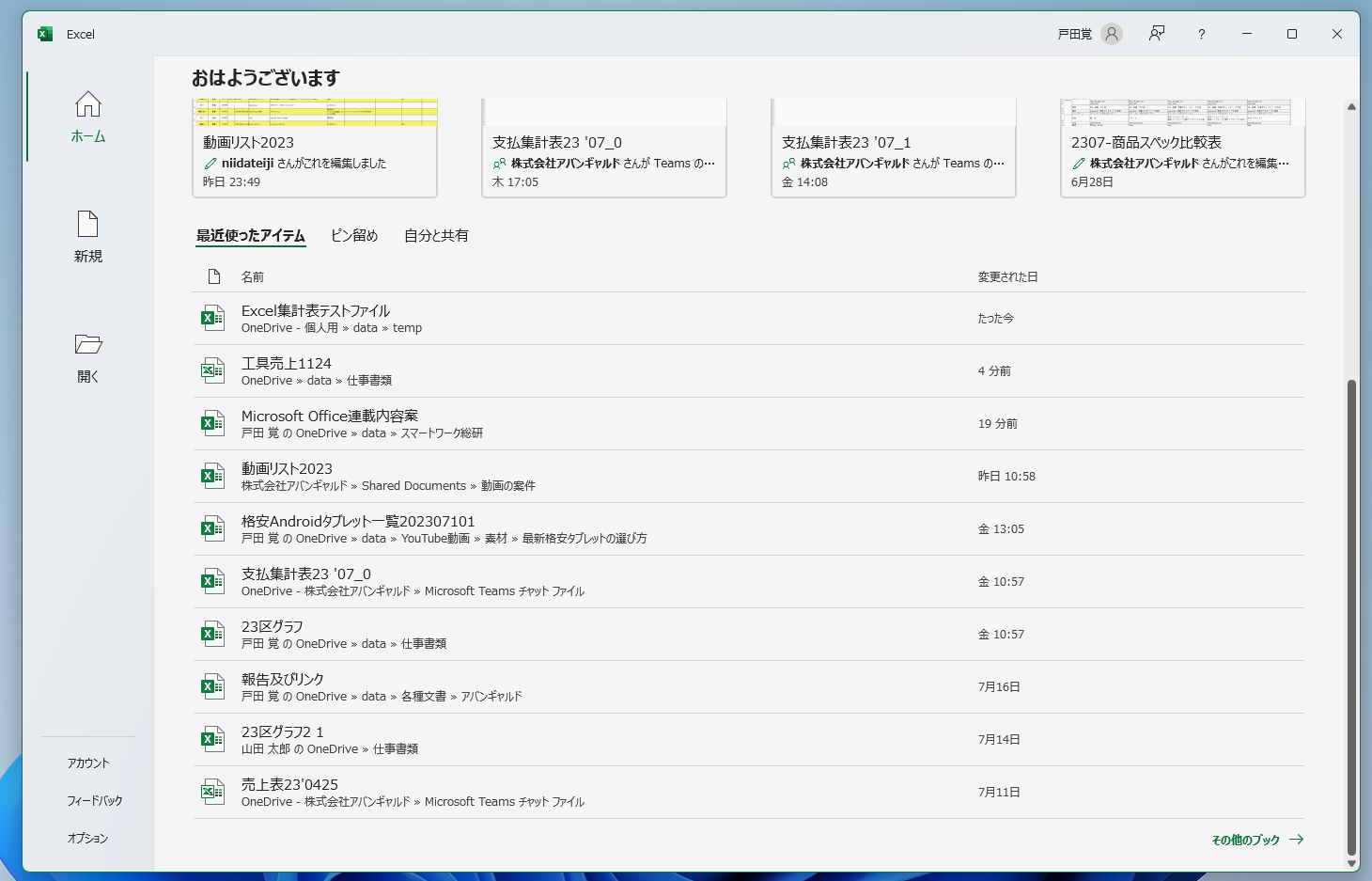The image size is (1372, 881).
Task: Open the アカウント page
Action: point(88,763)
